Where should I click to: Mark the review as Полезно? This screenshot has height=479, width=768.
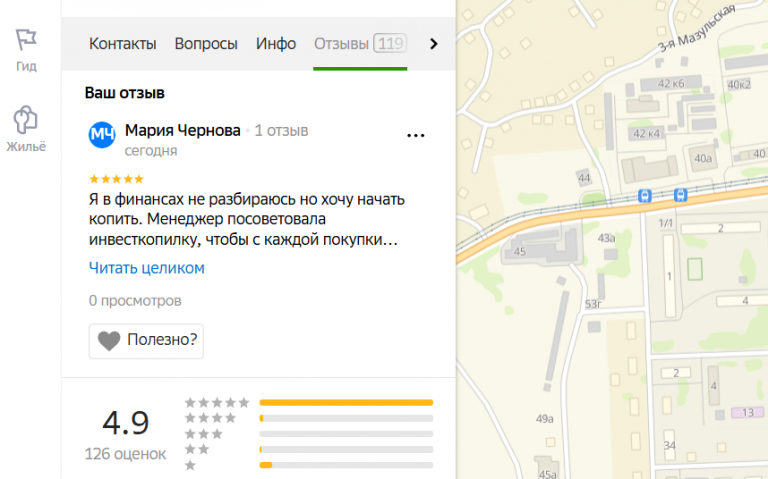pyautogui.click(x=146, y=341)
